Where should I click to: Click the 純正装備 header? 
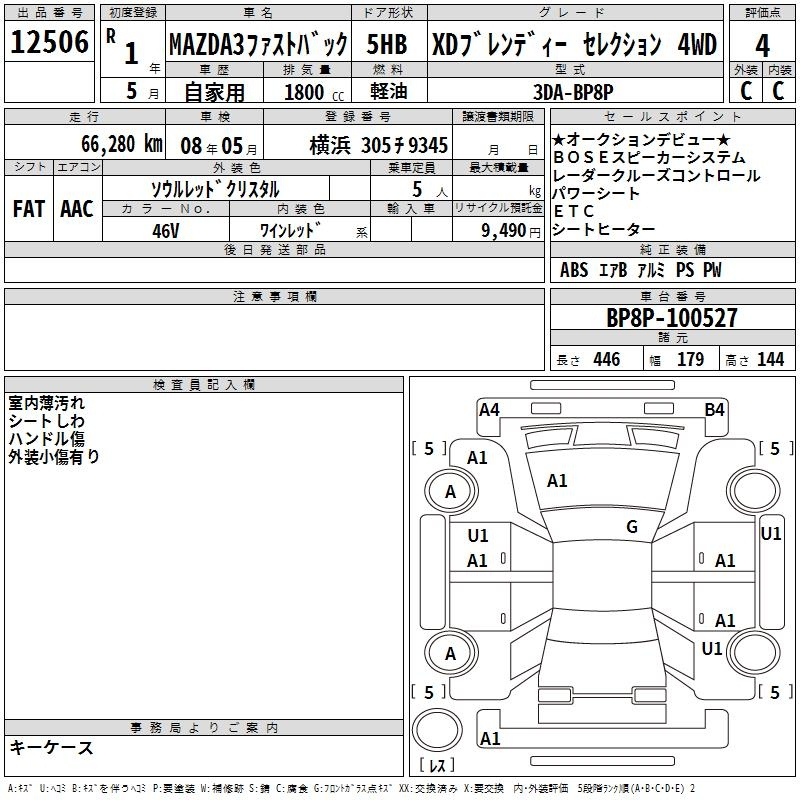coord(672,250)
